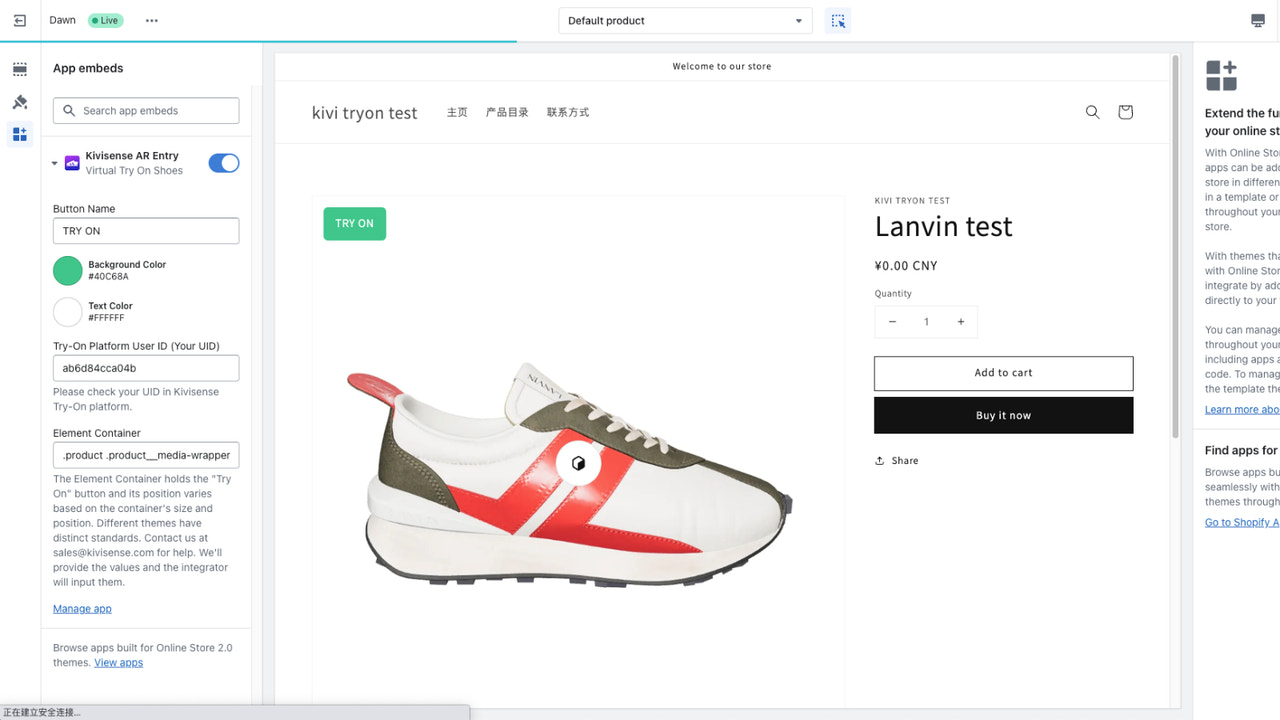
Task: Click the Add to cart button
Action: 1003,373
